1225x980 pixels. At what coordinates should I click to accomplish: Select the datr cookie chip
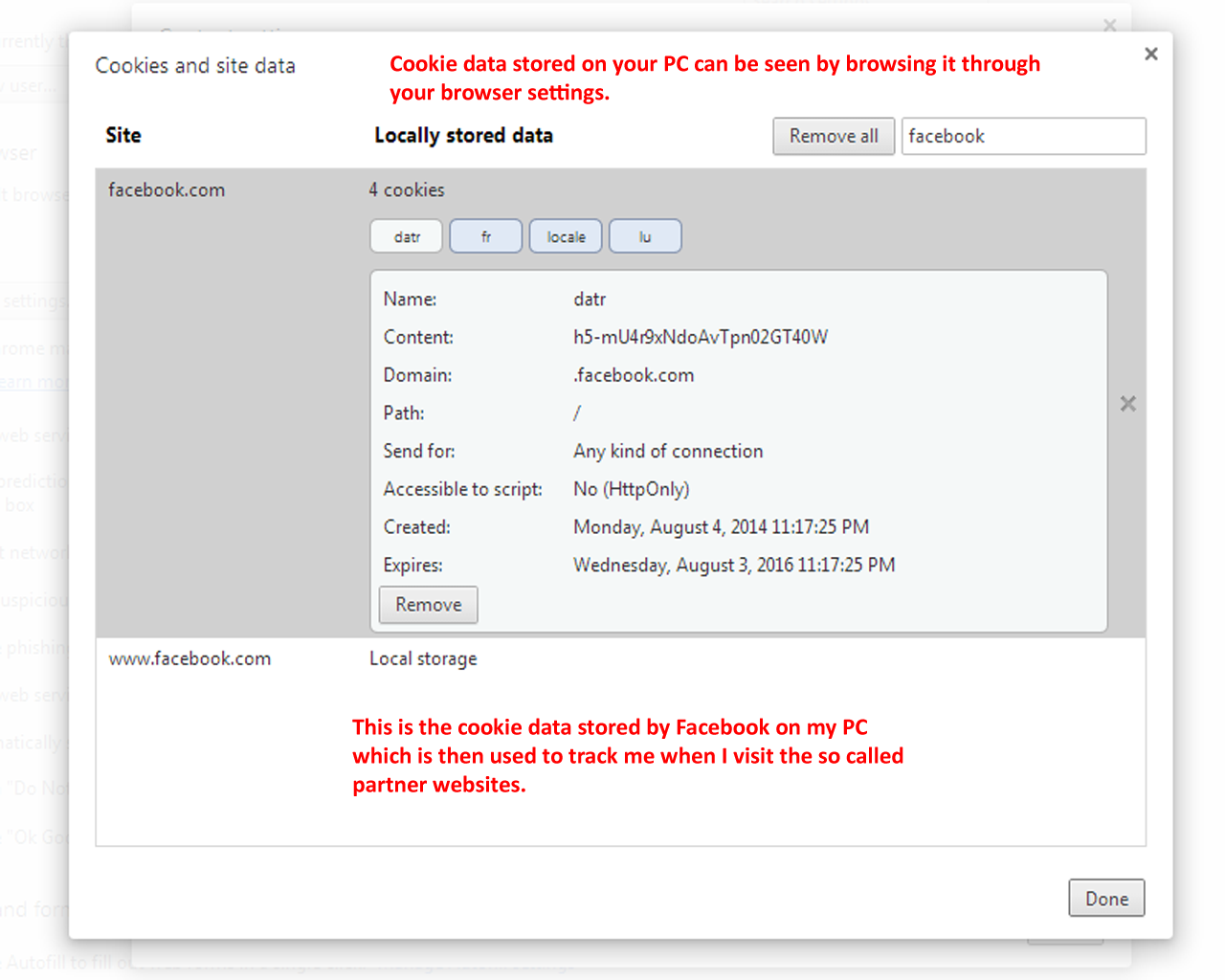point(407,236)
